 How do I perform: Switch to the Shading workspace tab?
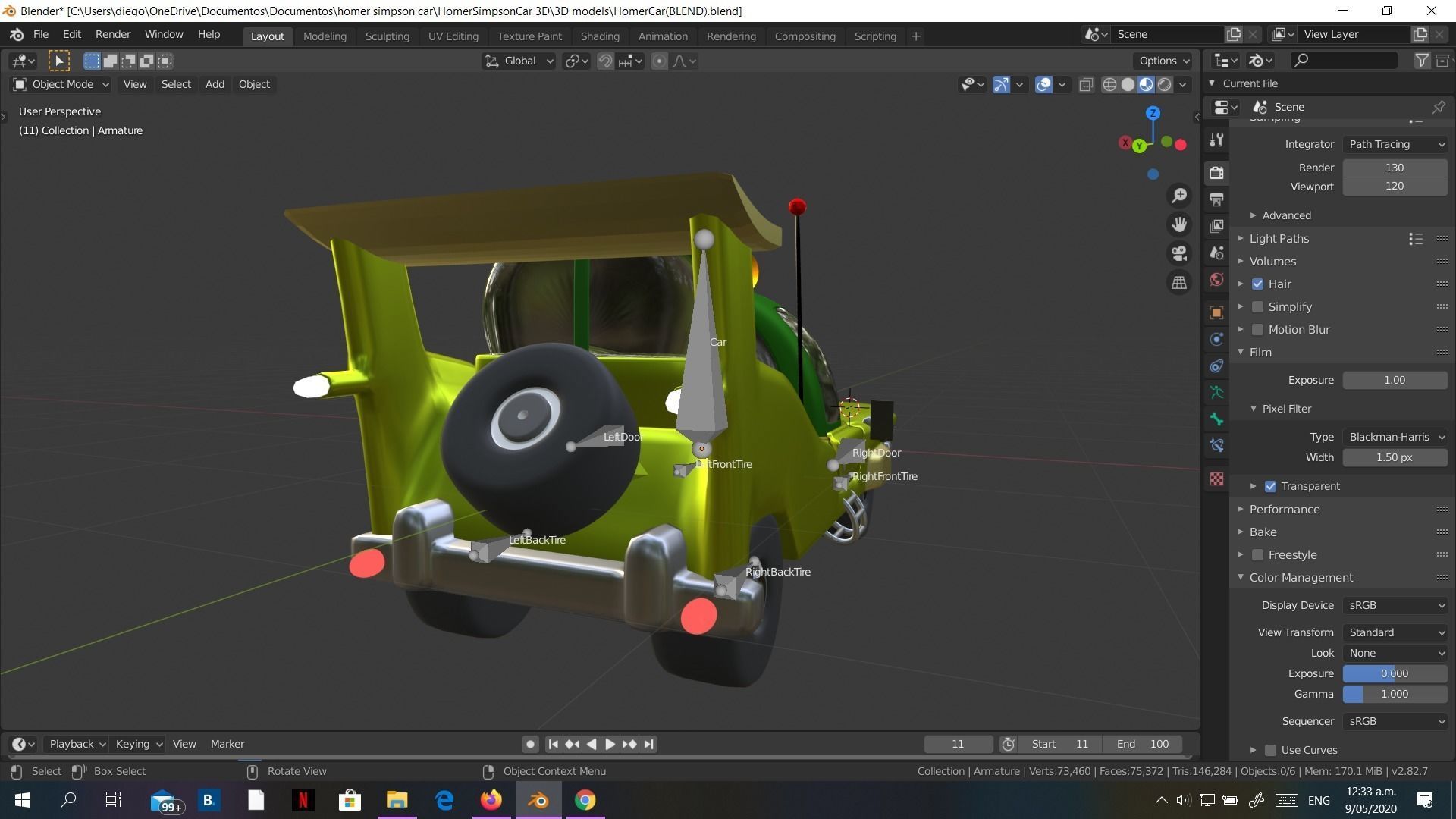(600, 36)
